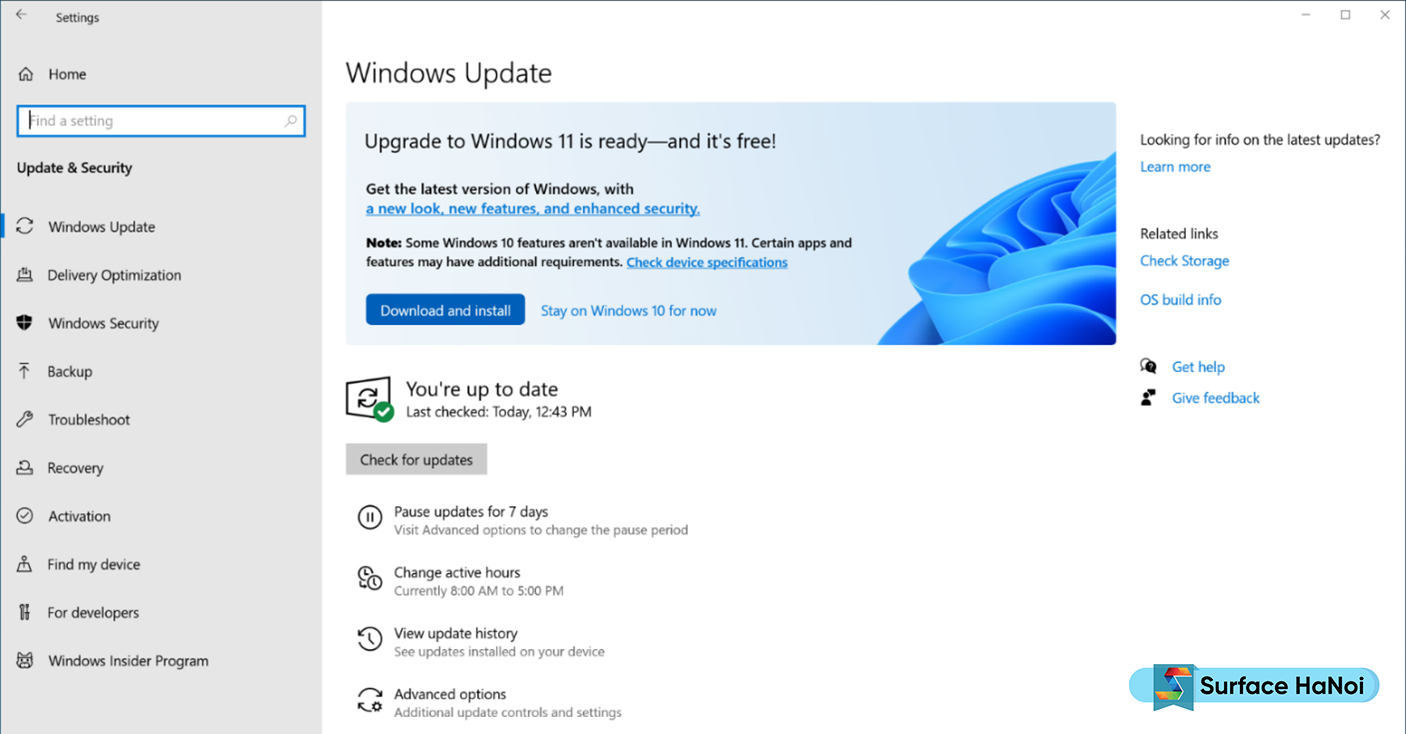
Task: Open the Troubleshoot settings page
Action: coord(89,420)
